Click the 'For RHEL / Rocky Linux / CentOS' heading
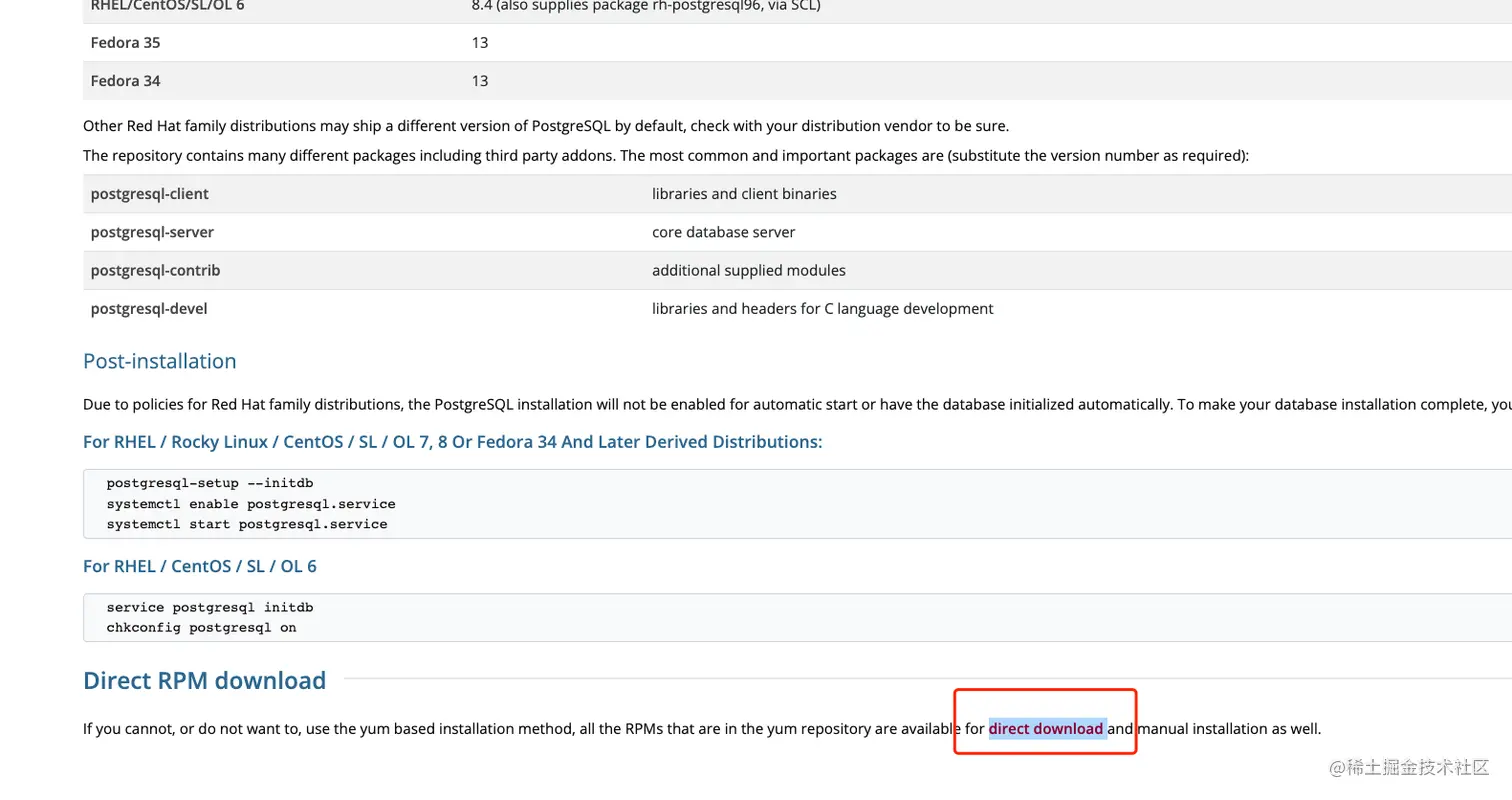This screenshot has width=1512, height=800. [453, 442]
